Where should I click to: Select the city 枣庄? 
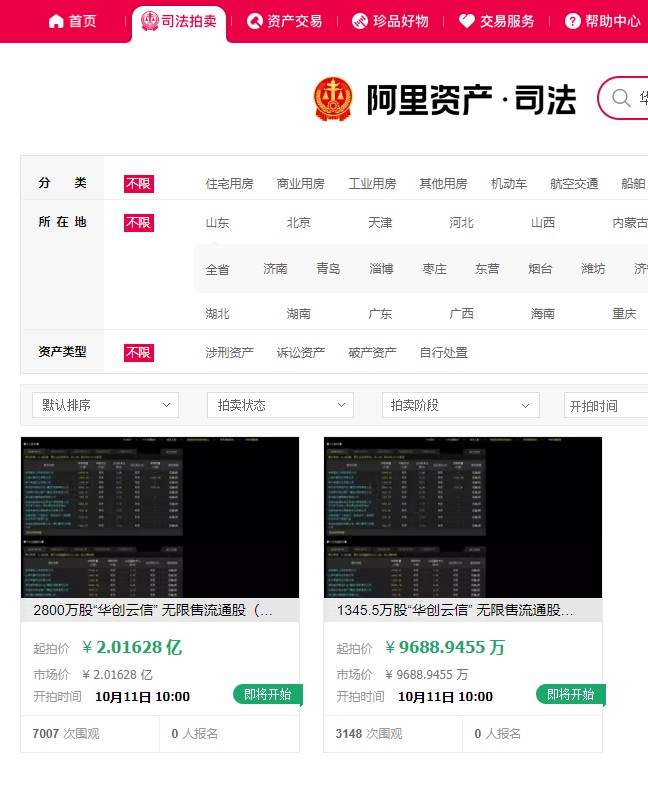[434, 269]
